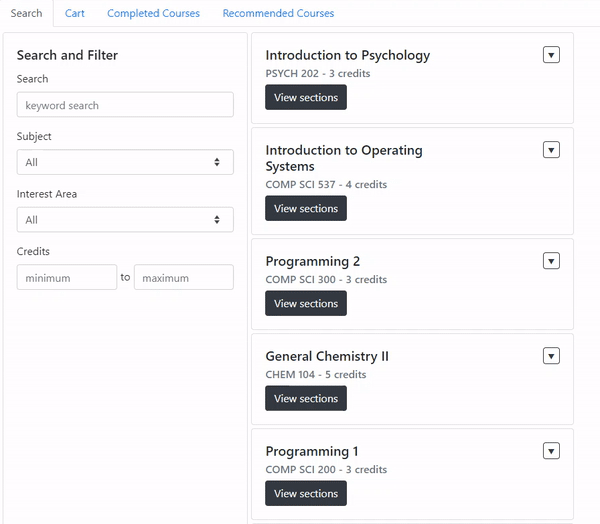Viewport: 600px width, 524px height.
Task: Focus the keyword search field
Action: (125, 105)
